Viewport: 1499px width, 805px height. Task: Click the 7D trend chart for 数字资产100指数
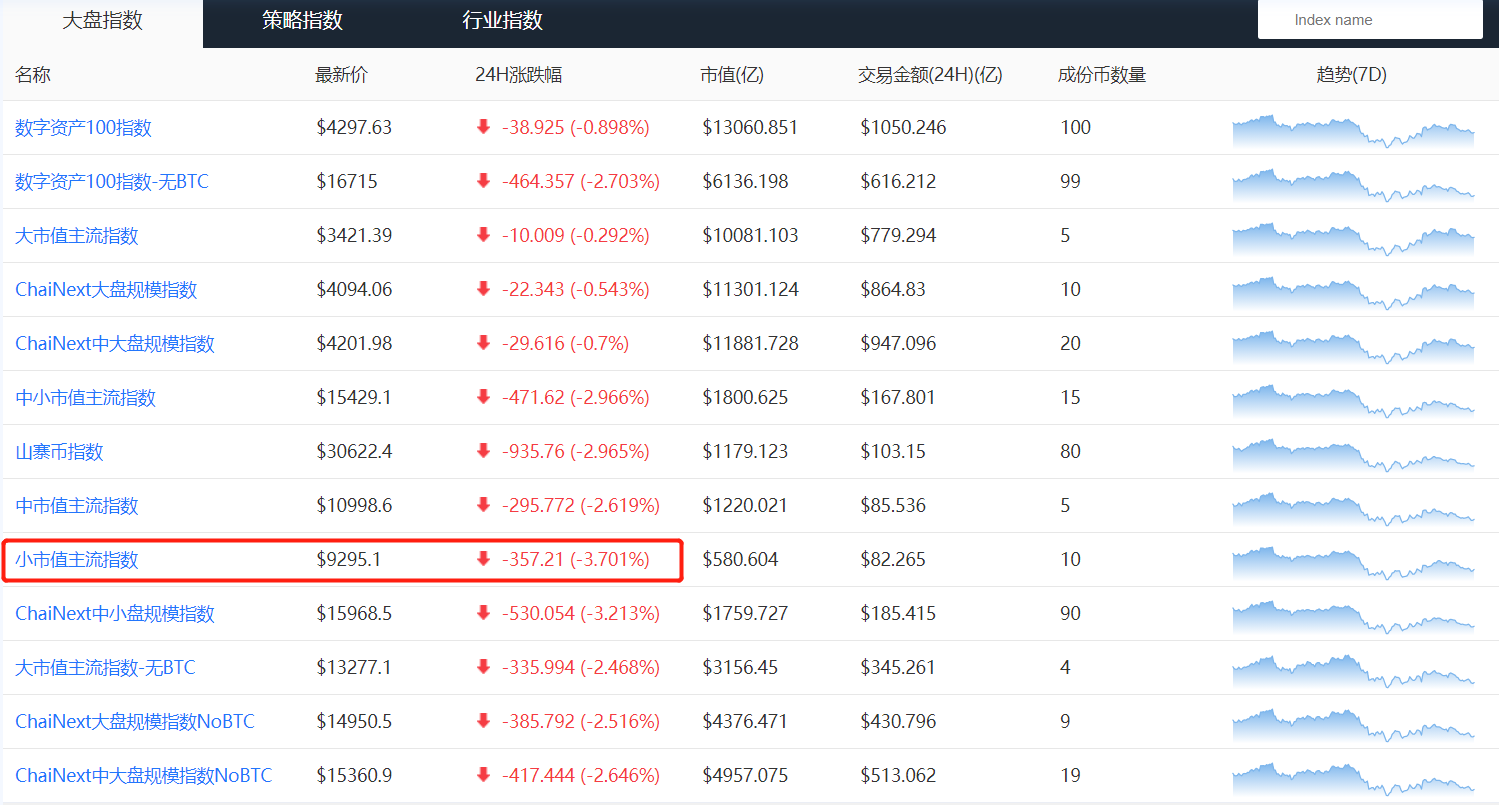coord(1353,131)
